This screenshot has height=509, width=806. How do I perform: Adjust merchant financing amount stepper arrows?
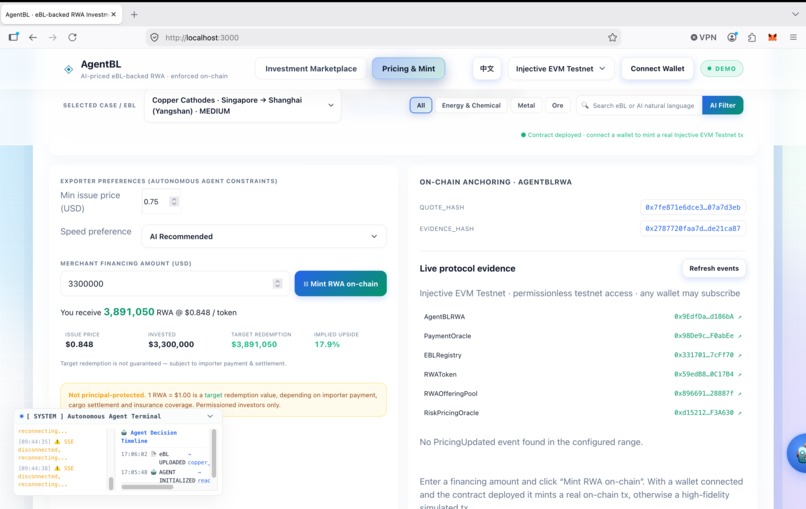[278, 284]
